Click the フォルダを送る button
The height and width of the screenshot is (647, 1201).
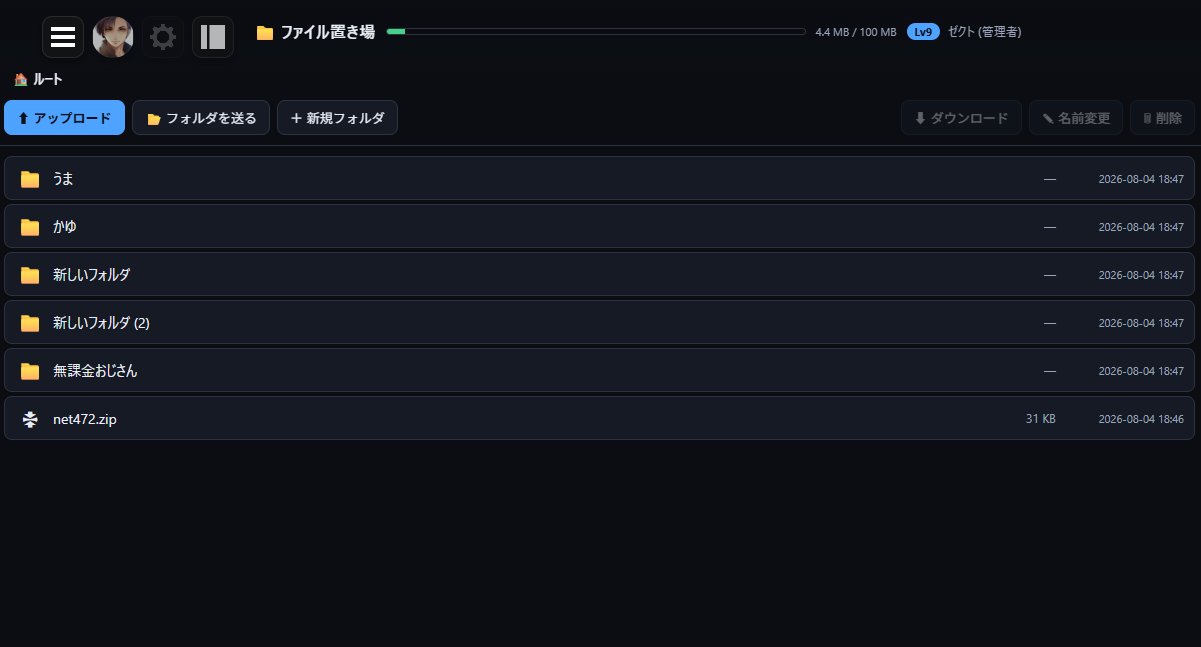201,117
